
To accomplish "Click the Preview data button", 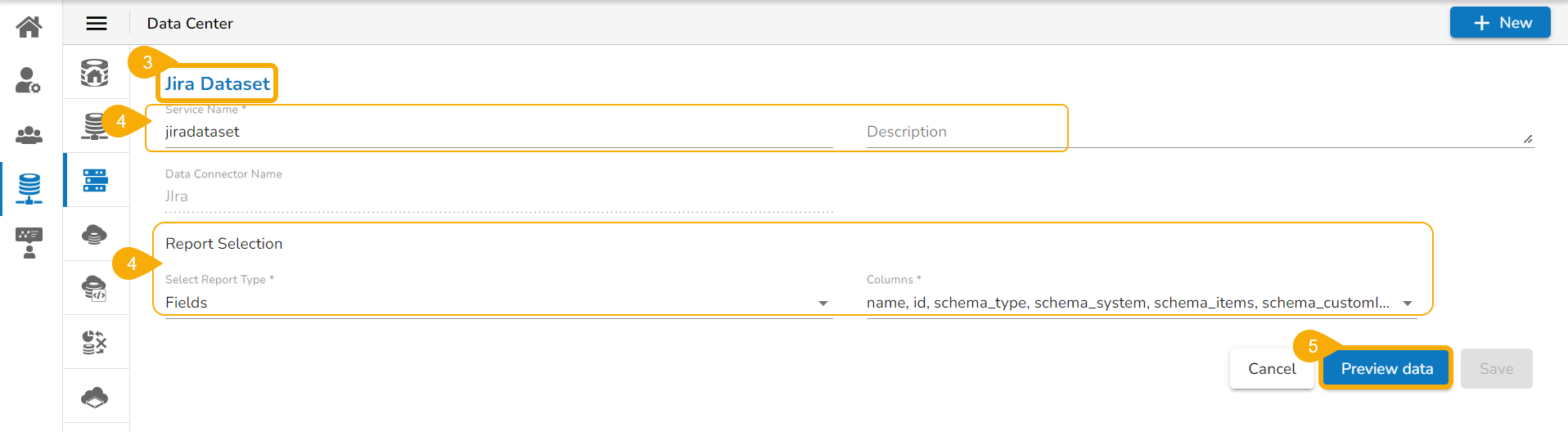I will tap(1386, 369).
